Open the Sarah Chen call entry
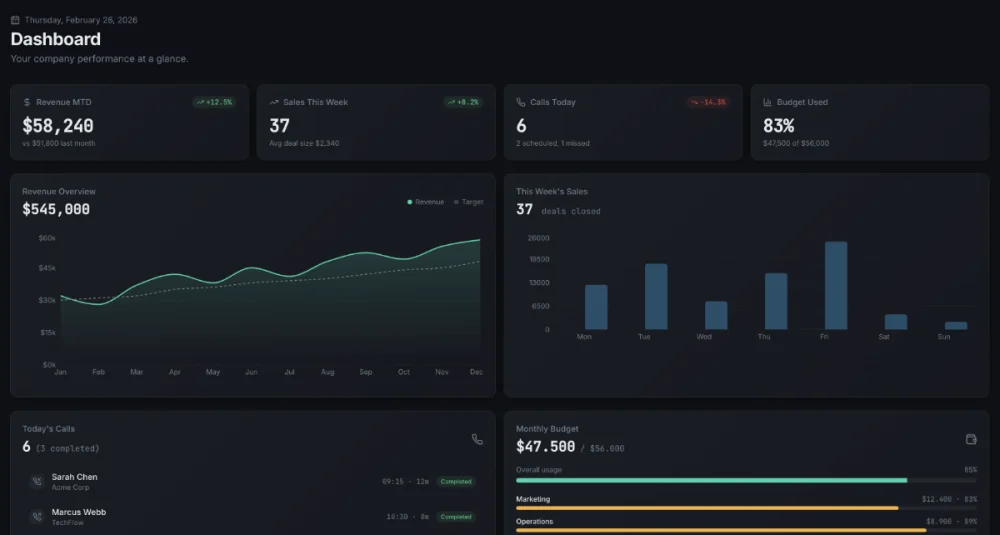 point(253,481)
